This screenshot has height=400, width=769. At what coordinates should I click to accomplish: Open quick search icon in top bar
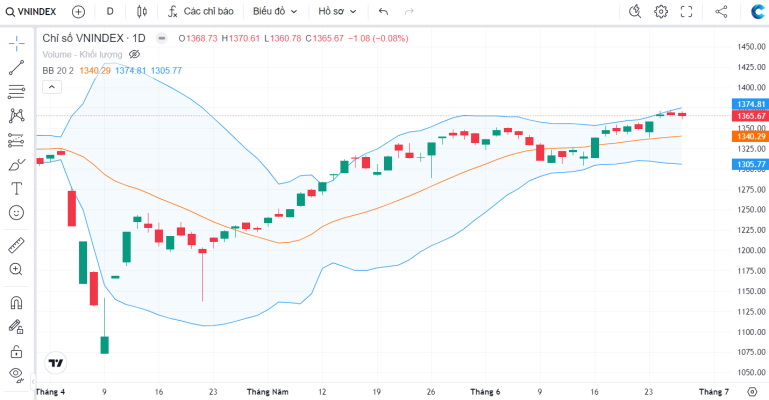point(635,11)
